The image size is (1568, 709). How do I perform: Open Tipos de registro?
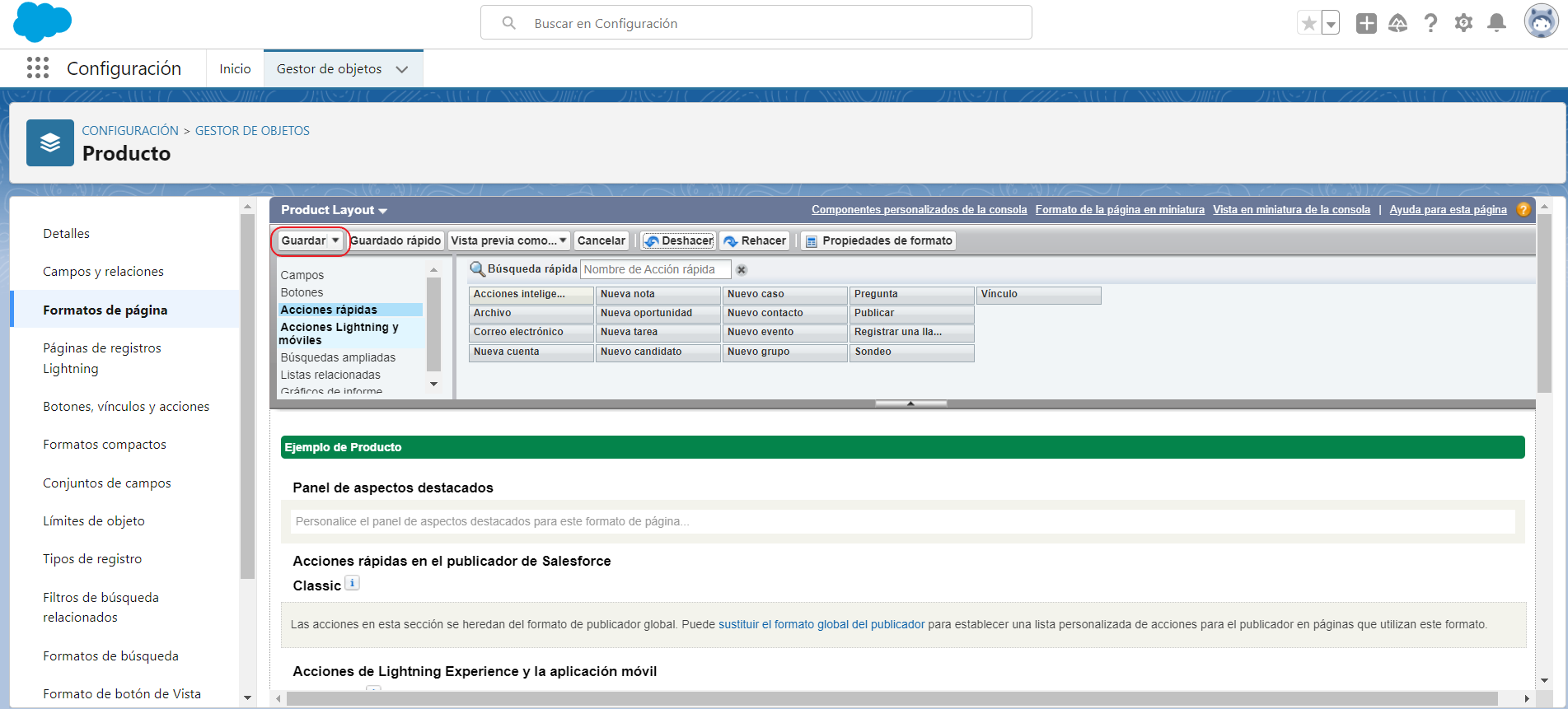click(x=92, y=559)
